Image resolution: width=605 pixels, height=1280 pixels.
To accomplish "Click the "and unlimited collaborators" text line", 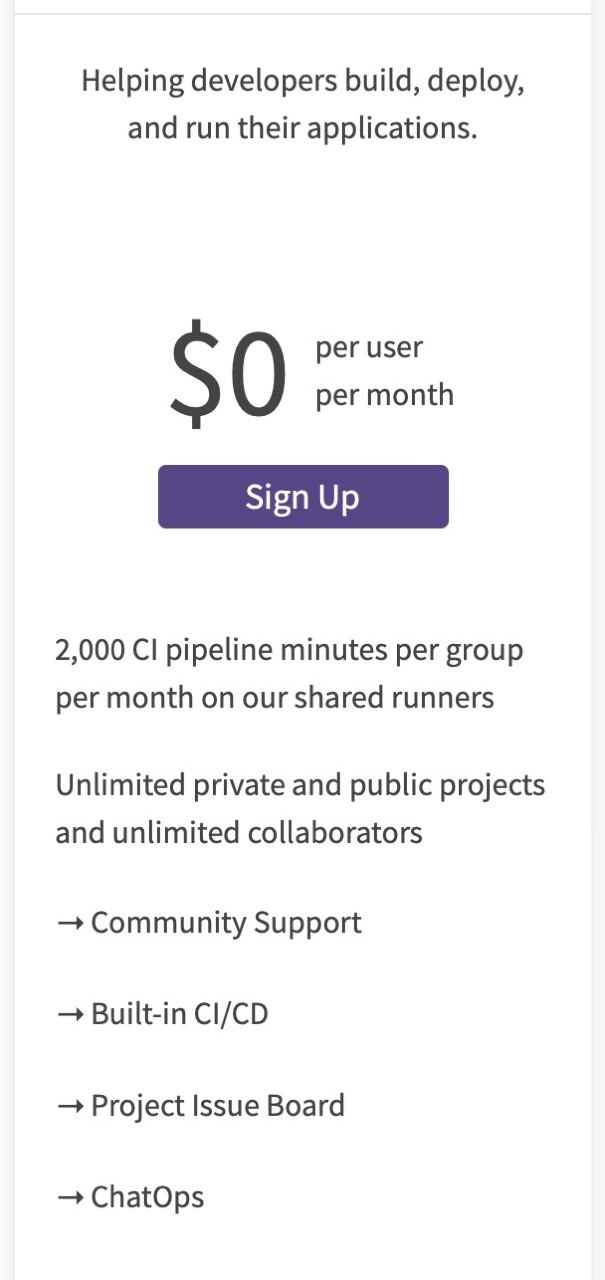I will 239,832.
